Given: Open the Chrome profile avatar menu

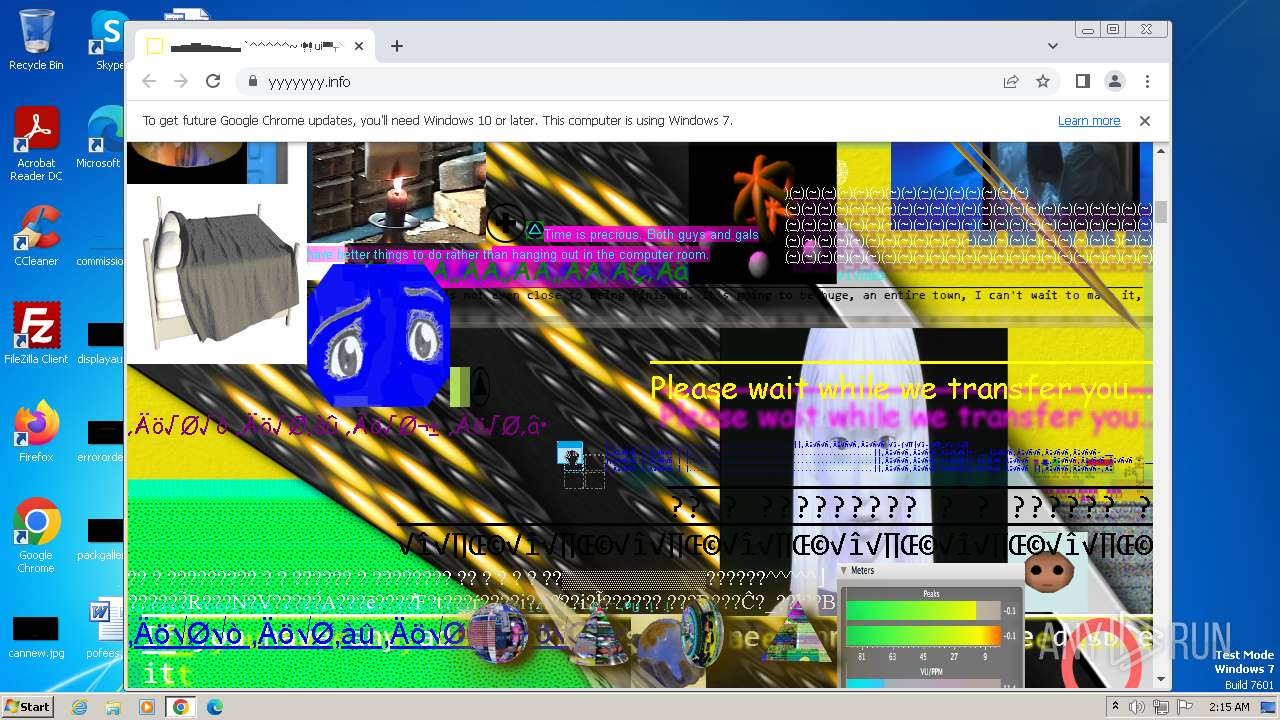Looking at the screenshot, I should coord(1114,82).
